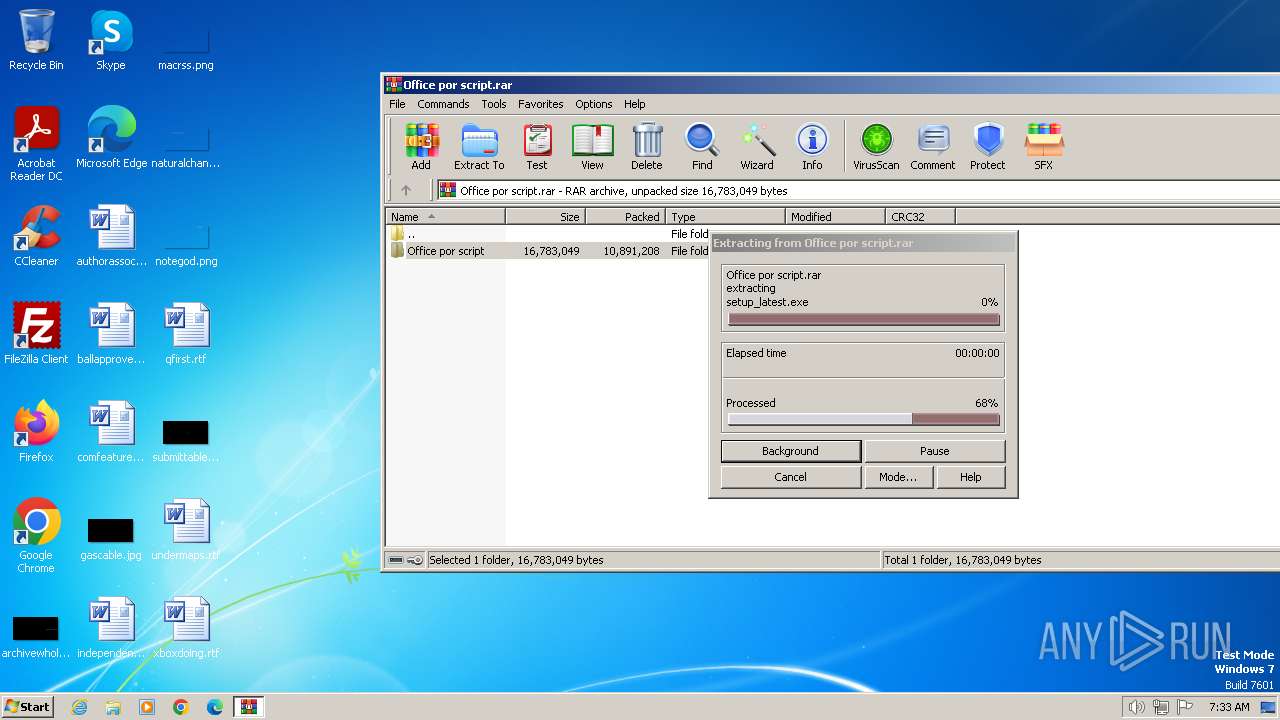This screenshot has height=720, width=1280.
Task: Click the Internet Explorer taskbar icon
Action: coord(79,707)
